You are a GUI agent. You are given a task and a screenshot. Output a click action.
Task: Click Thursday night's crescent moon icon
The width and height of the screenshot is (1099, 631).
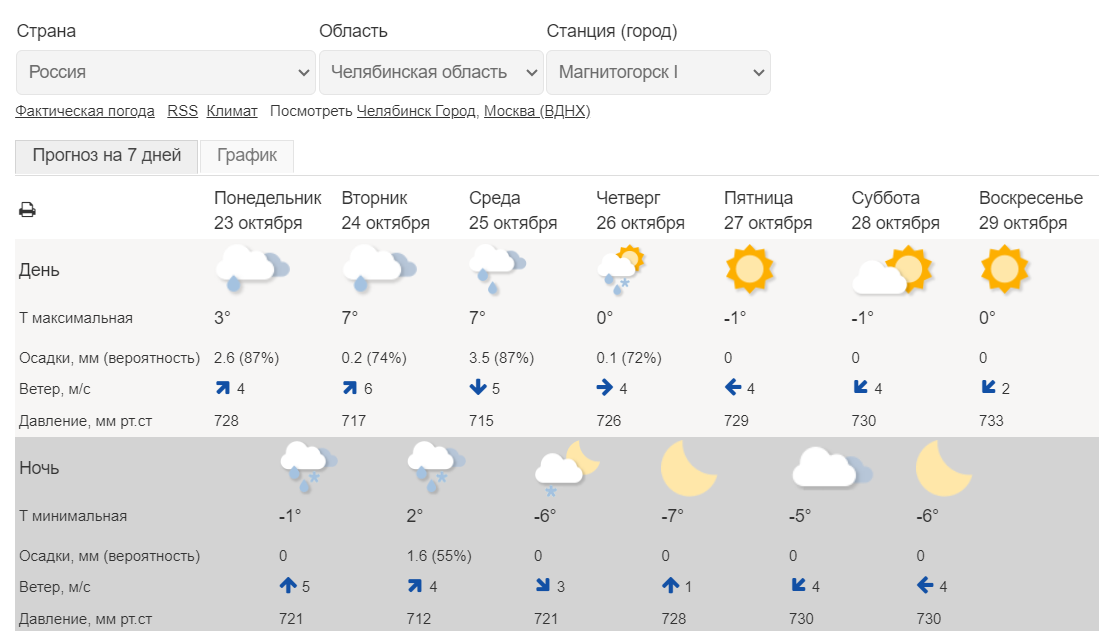(688, 468)
